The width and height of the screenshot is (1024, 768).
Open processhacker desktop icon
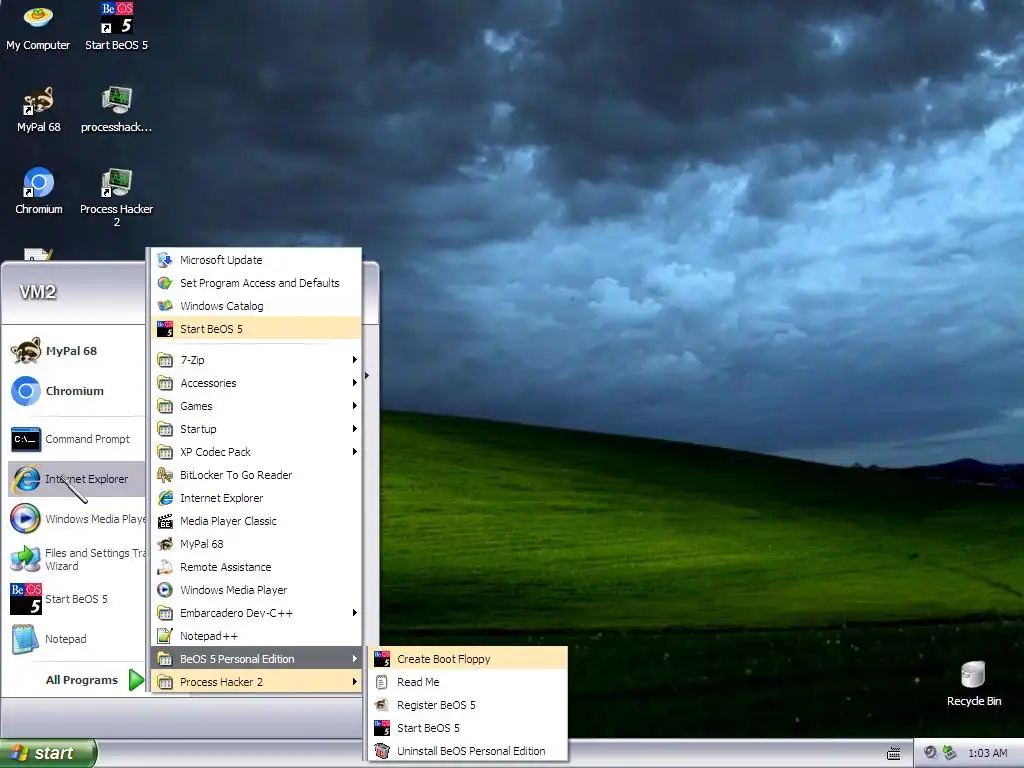[116, 110]
